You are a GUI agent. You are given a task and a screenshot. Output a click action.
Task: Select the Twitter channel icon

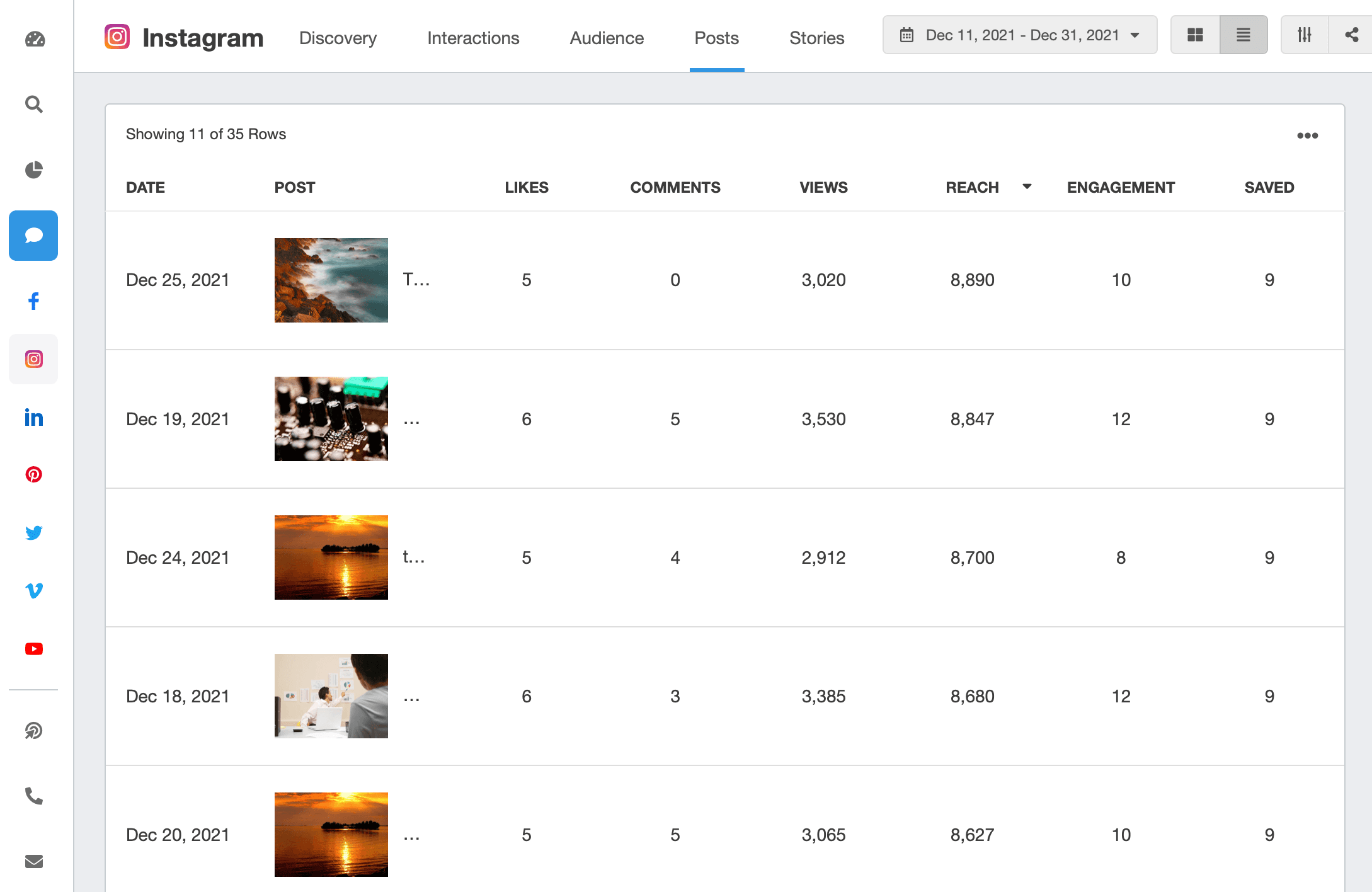[x=33, y=532]
